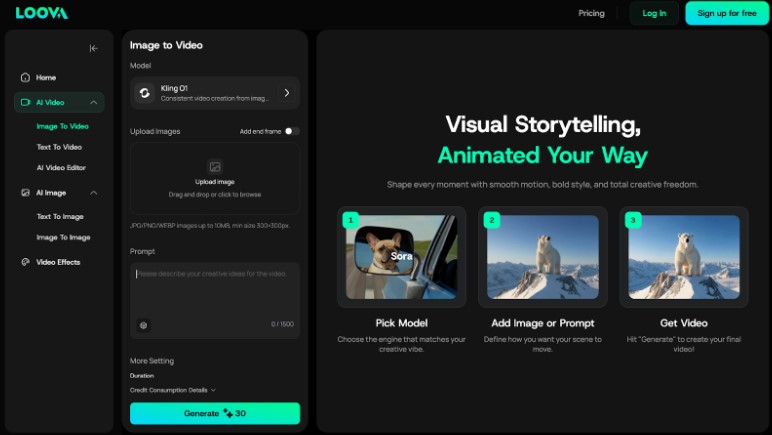The height and width of the screenshot is (435, 772).
Task: Open Video Effects in sidebar
Action: tap(58, 262)
